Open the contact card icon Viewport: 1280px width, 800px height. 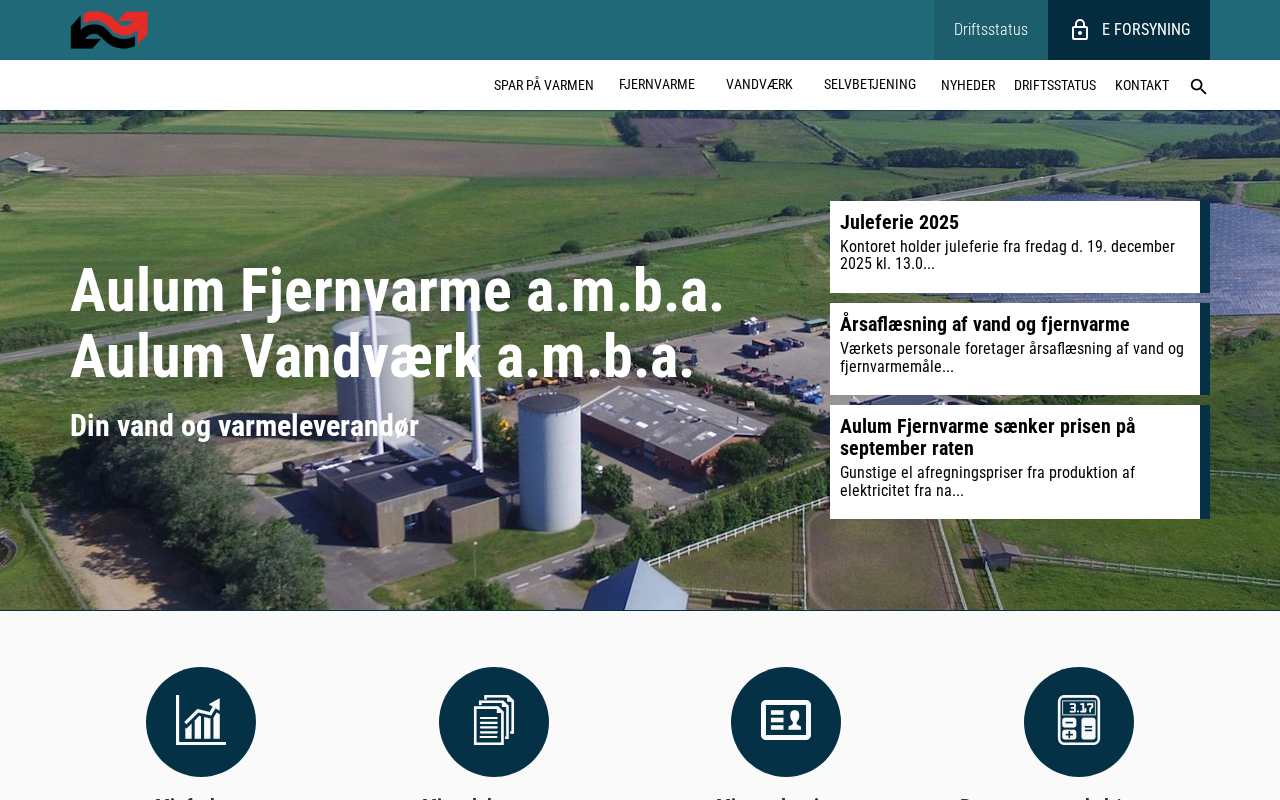786,722
